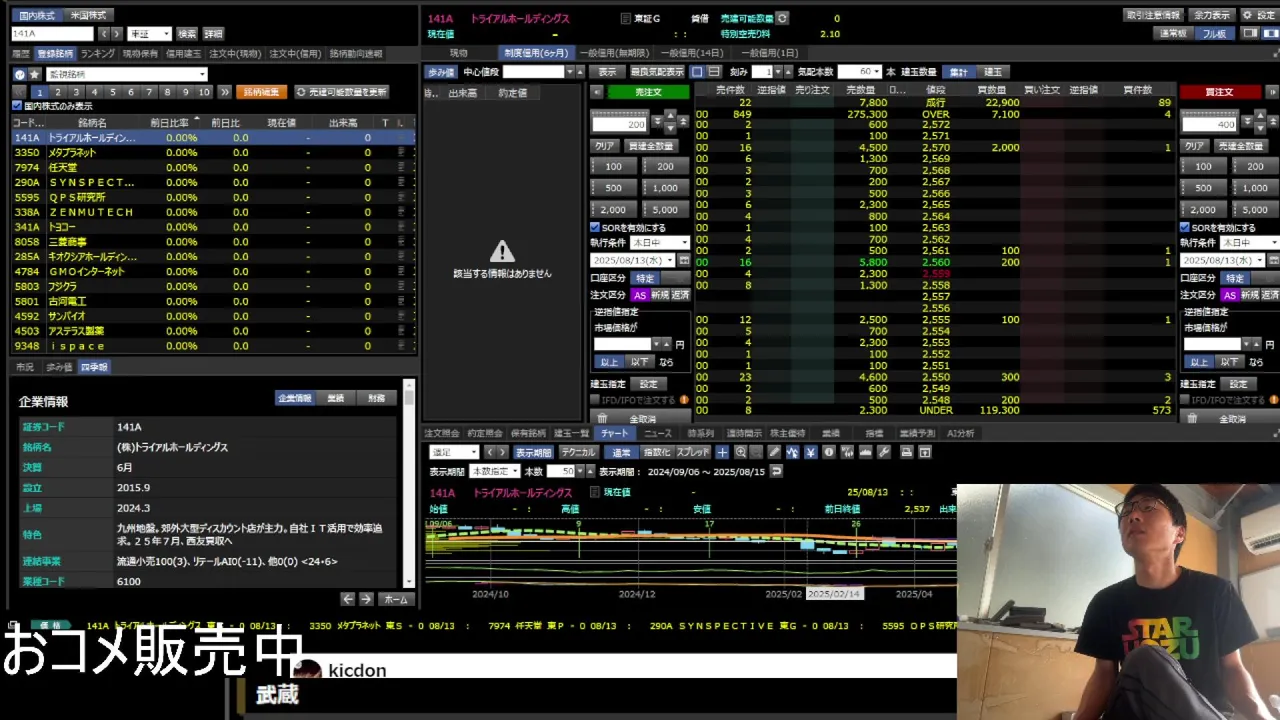This screenshot has height=720, width=1280.
Task: Click the chart period reset arrow icon
Action: (x=777, y=471)
